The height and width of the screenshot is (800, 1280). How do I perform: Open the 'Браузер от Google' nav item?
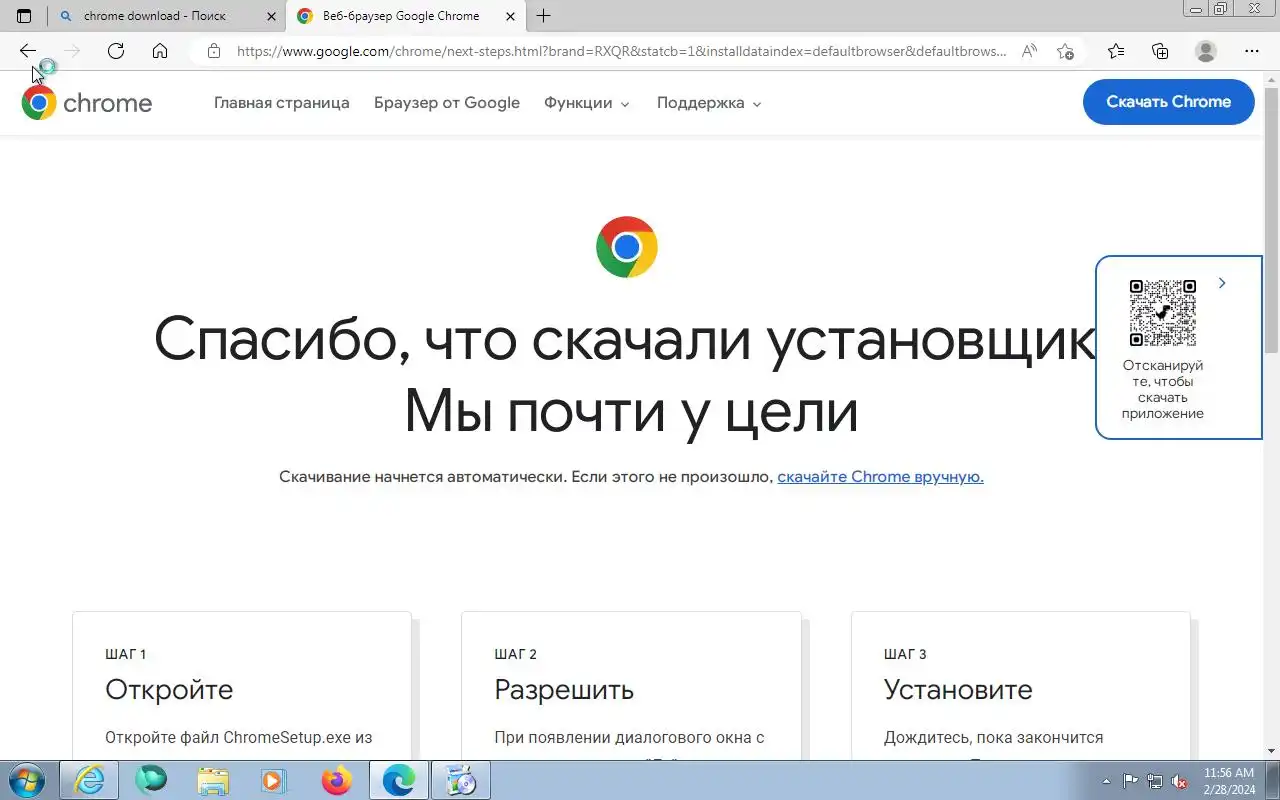(447, 103)
